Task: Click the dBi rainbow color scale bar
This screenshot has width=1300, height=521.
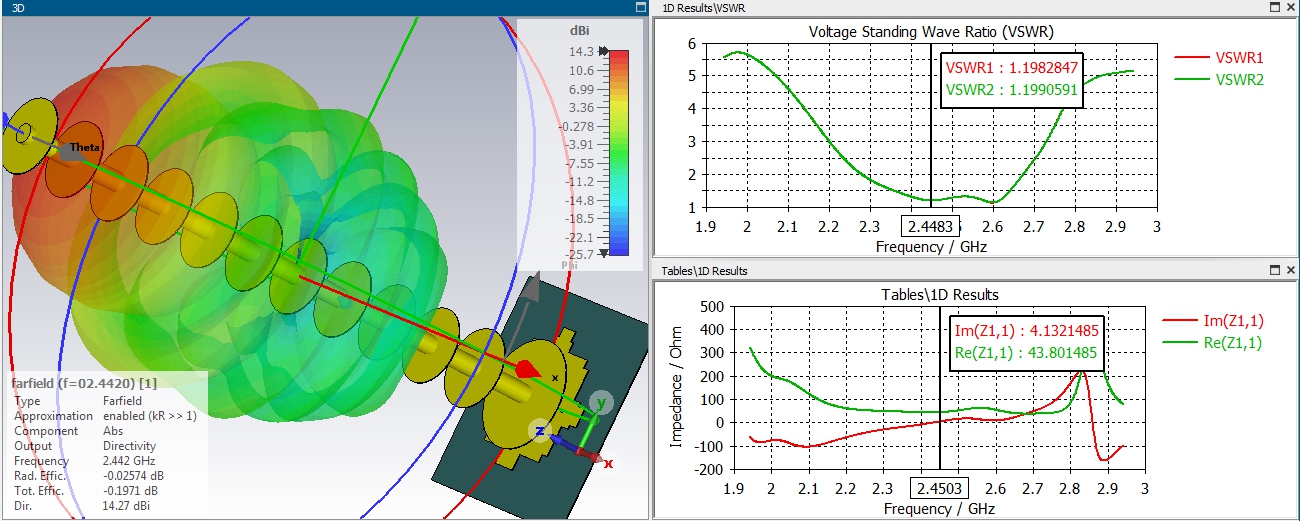Action: coord(620,152)
